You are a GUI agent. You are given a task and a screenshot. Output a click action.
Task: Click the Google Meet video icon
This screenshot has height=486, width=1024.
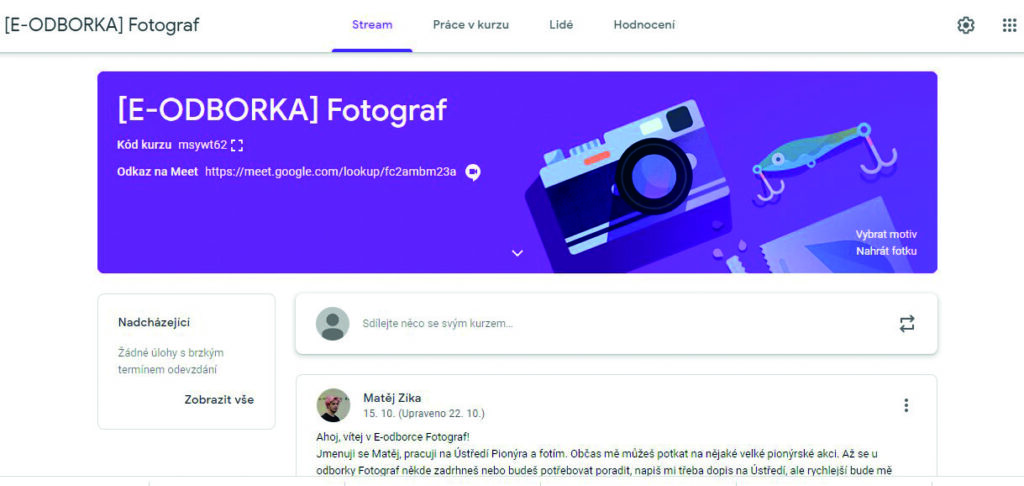473,172
